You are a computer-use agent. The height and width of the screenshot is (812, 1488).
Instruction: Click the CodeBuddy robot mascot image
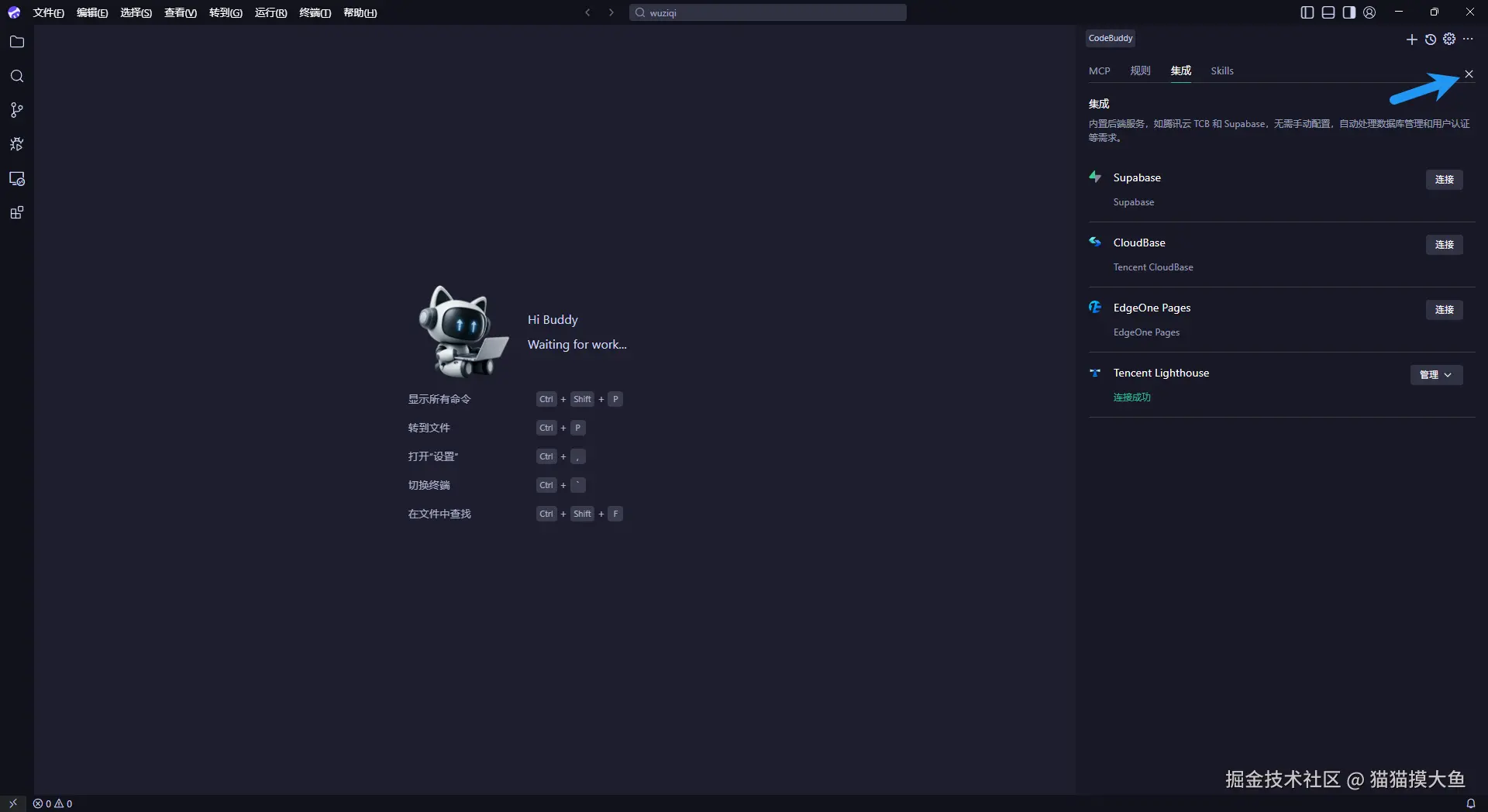(463, 332)
